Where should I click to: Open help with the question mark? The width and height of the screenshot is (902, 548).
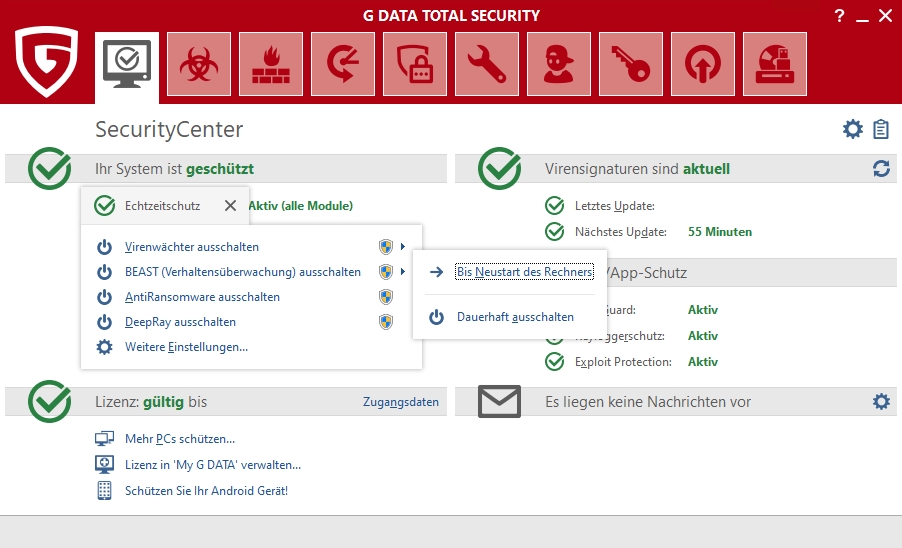pyautogui.click(x=839, y=16)
